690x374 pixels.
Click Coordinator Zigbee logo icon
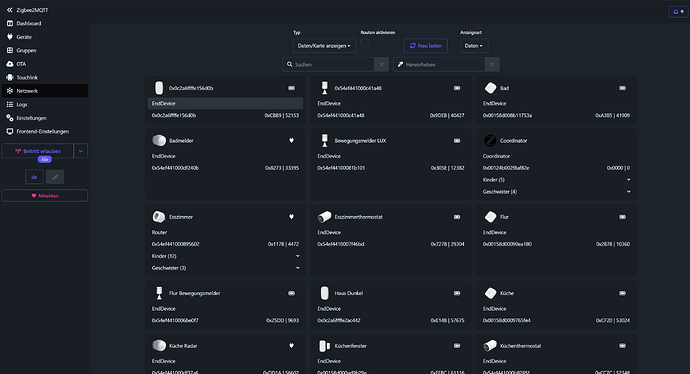[x=490, y=140]
